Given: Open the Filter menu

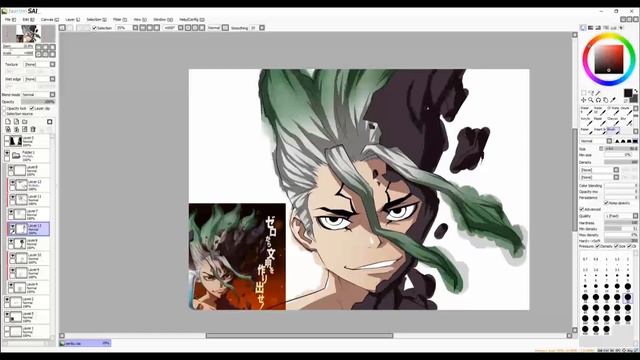Looking at the screenshot, I should [120, 20].
